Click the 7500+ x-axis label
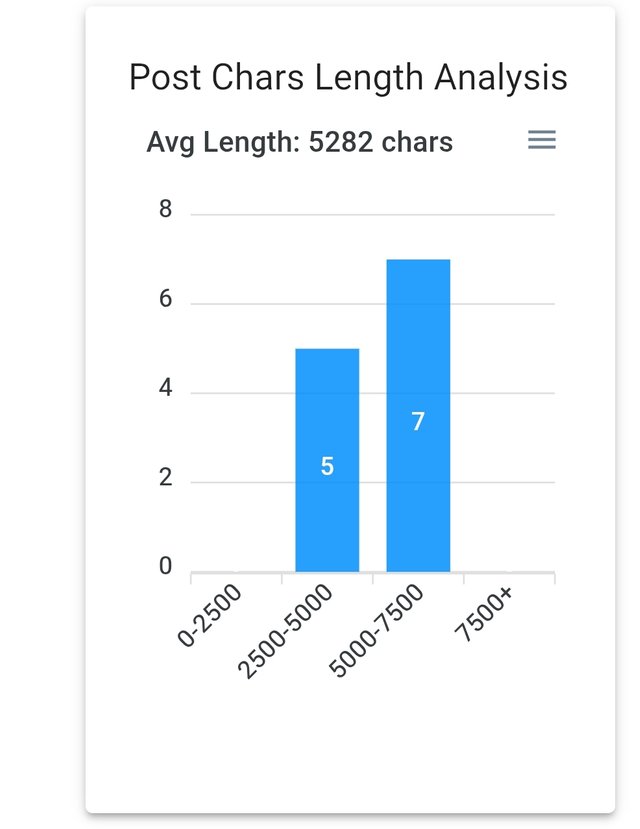The height and width of the screenshot is (829, 640). [484, 614]
